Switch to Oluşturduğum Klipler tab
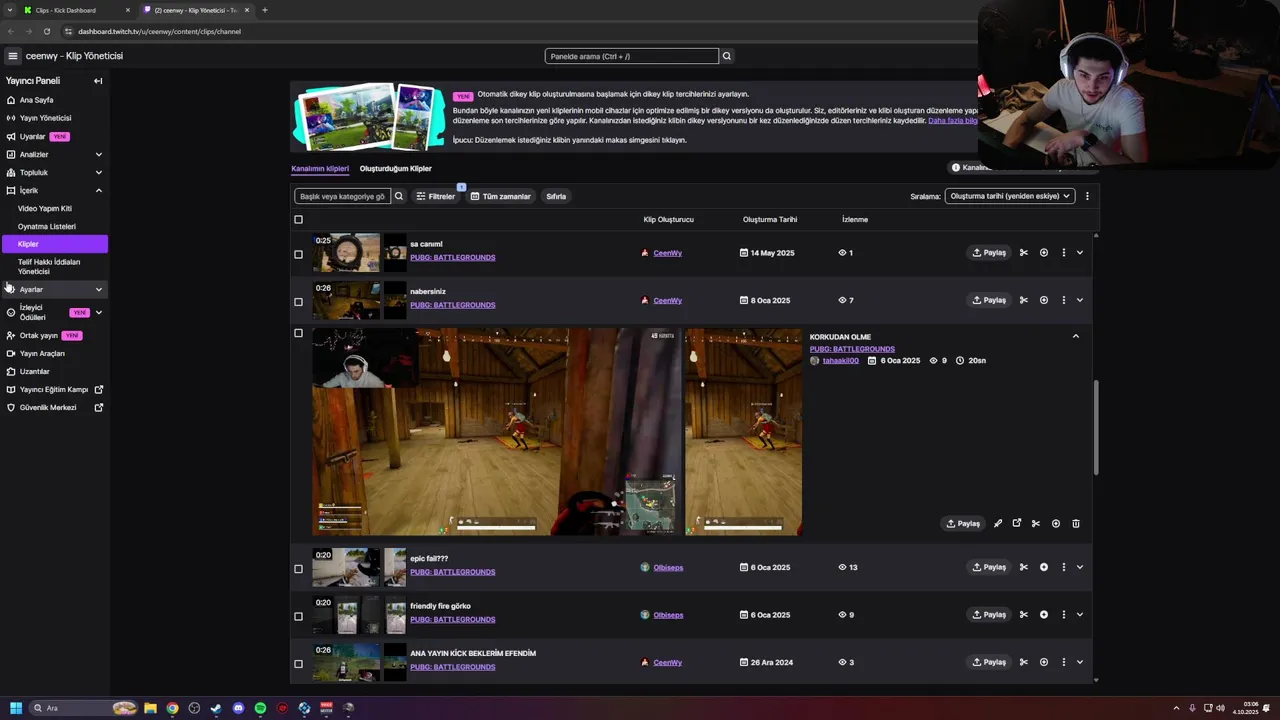Screen dimensions: 1280x720 click(x=396, y=168)
